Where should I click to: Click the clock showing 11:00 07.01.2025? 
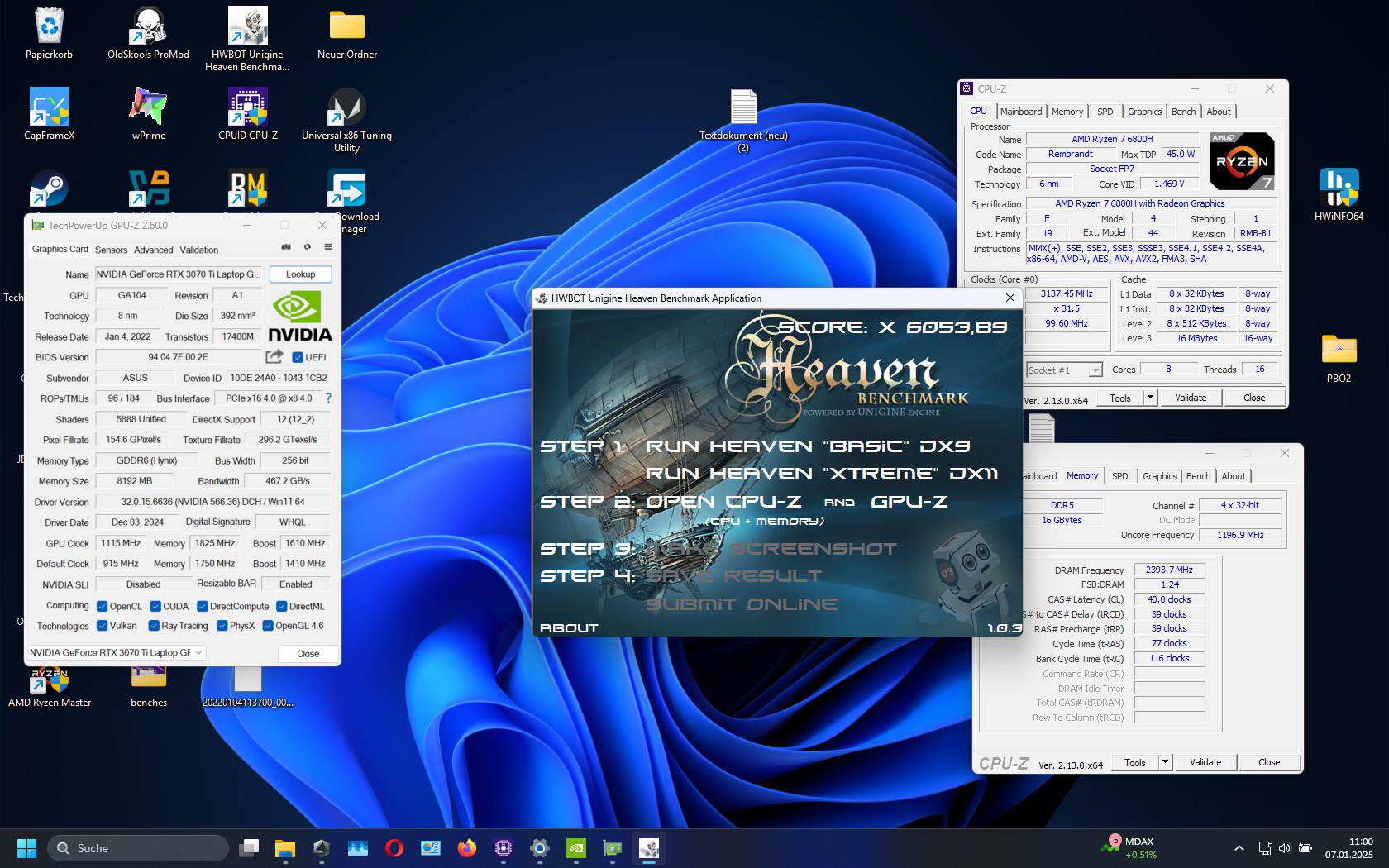pos(1349,848)
